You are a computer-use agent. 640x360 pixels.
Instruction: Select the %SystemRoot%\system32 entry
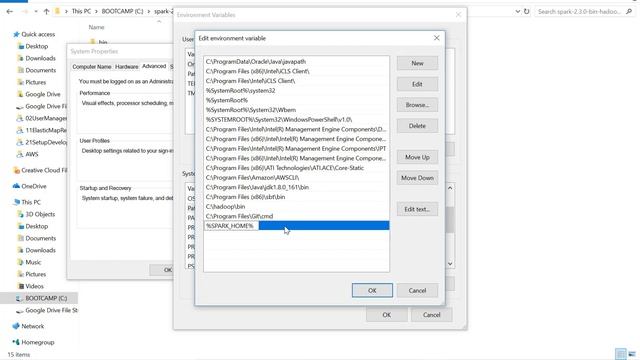[296, 91]
